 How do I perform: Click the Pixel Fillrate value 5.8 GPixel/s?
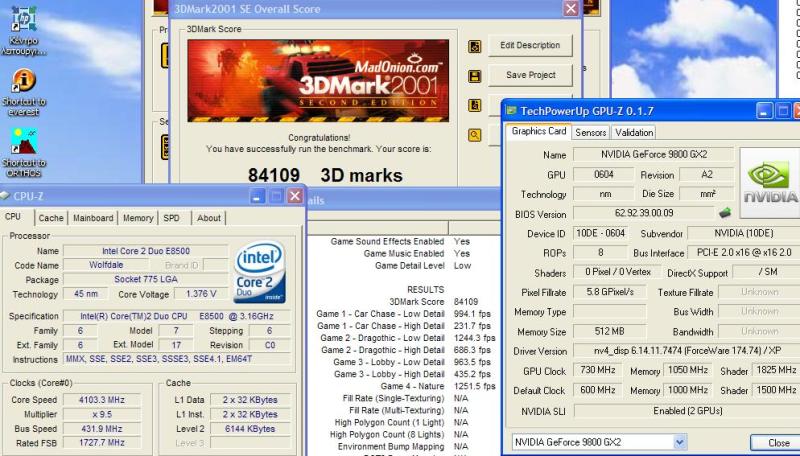[x=609, y=292]
